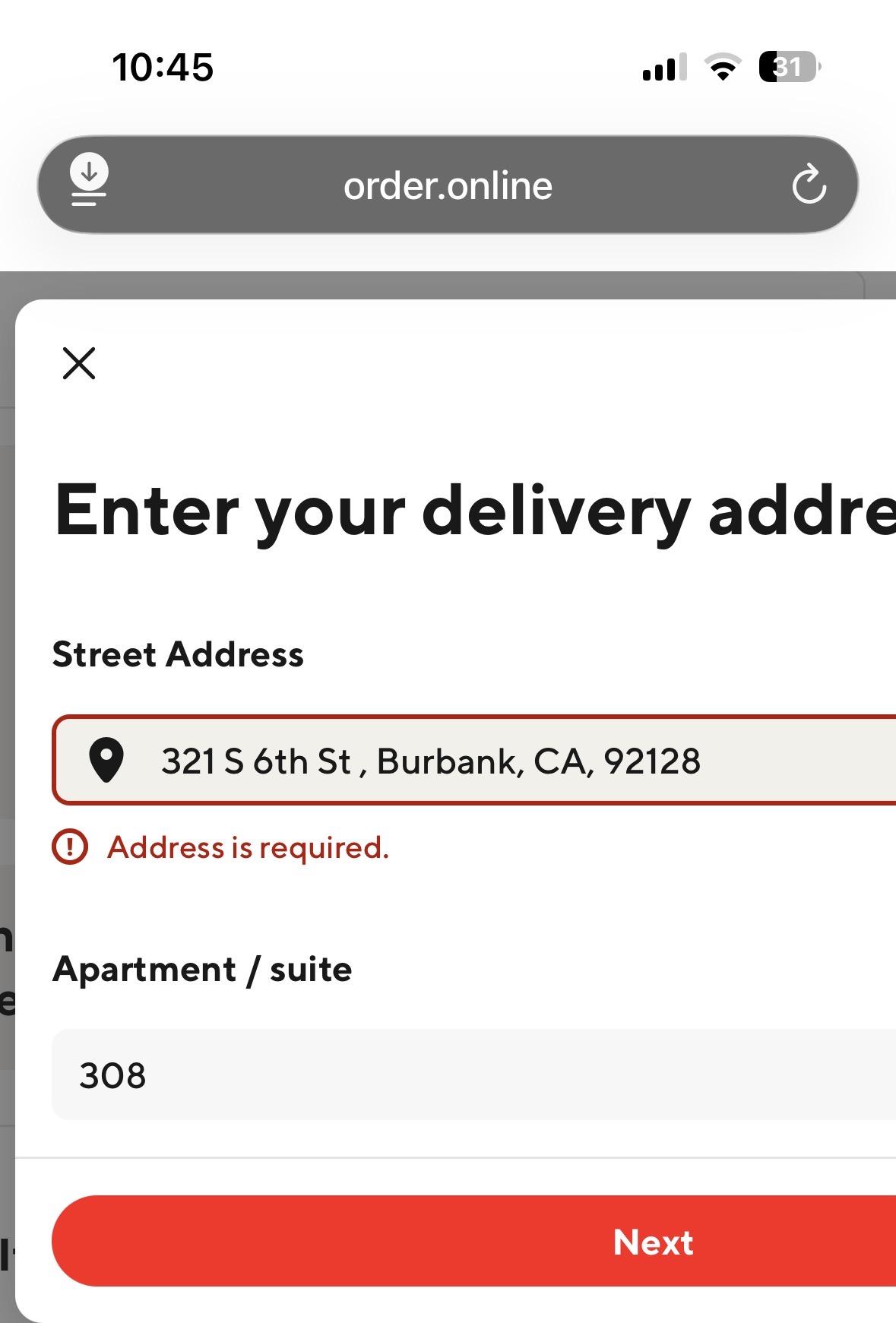Click the Street Address label
This screenshot has width=896, height=1323.
(x=178, y=654)
